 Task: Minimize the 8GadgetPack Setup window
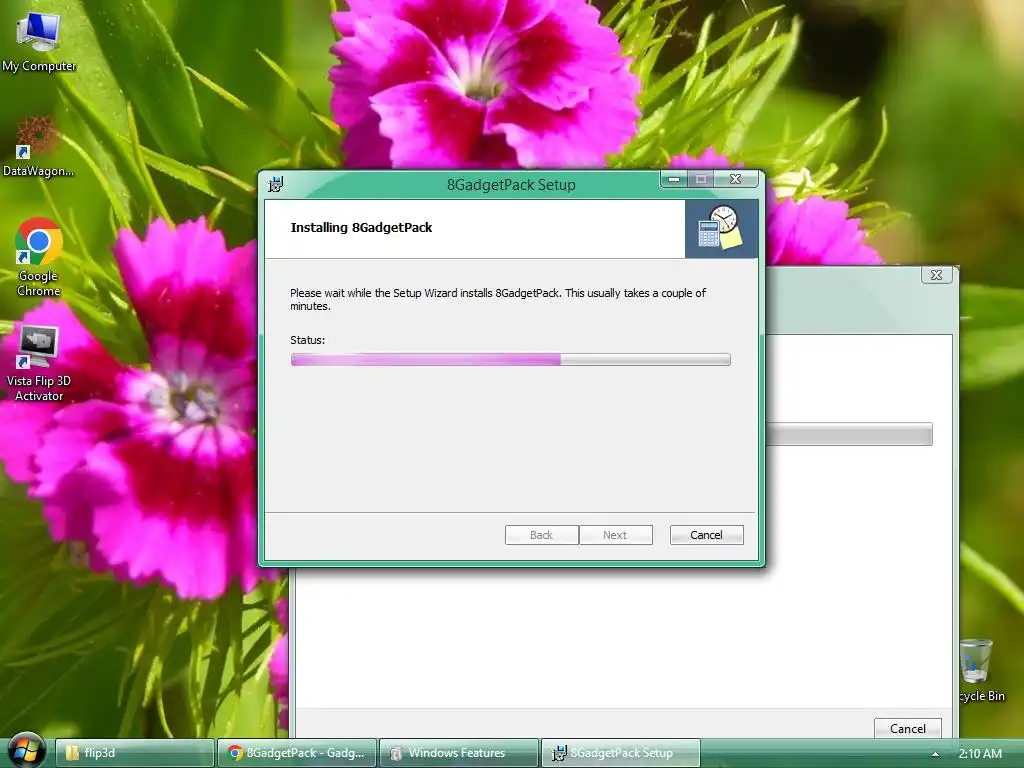coord(674,179)
